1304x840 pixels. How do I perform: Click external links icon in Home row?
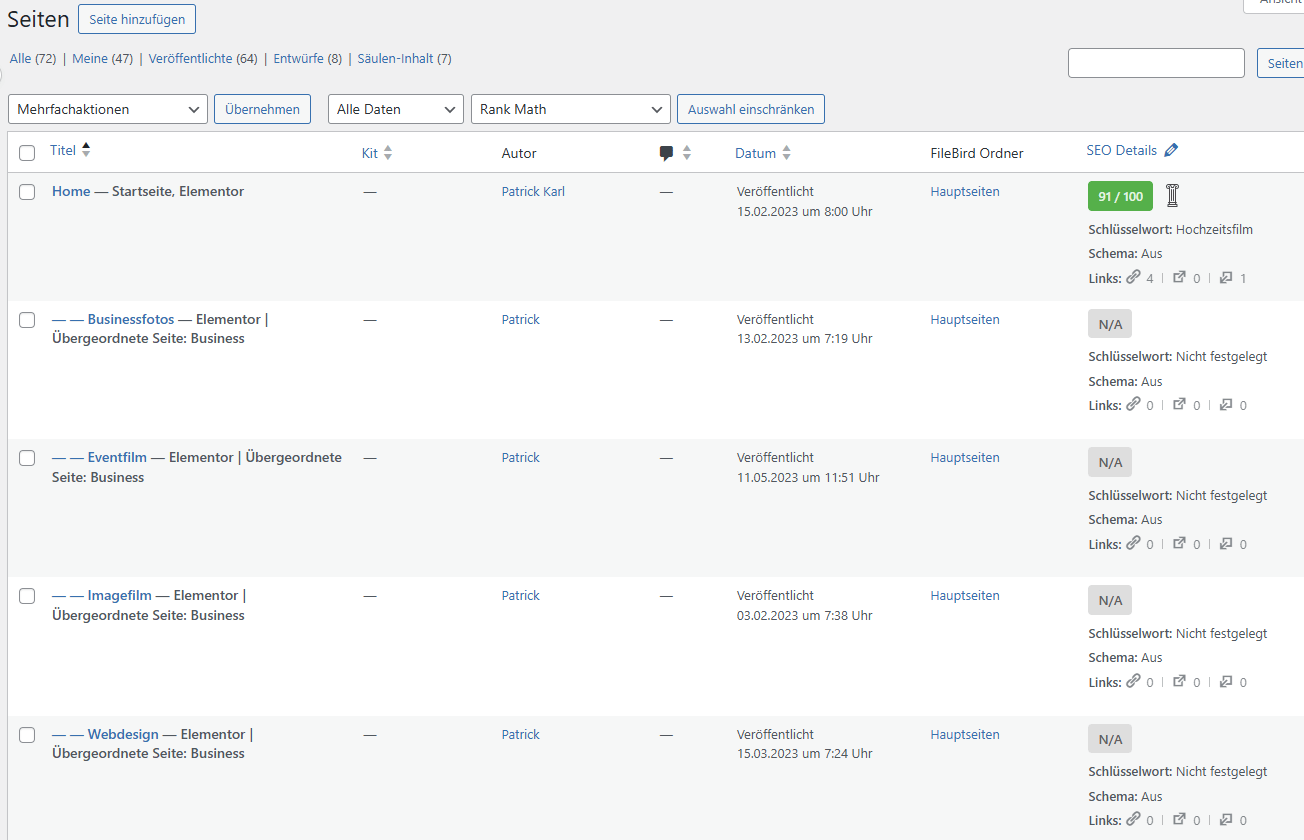1180,277
